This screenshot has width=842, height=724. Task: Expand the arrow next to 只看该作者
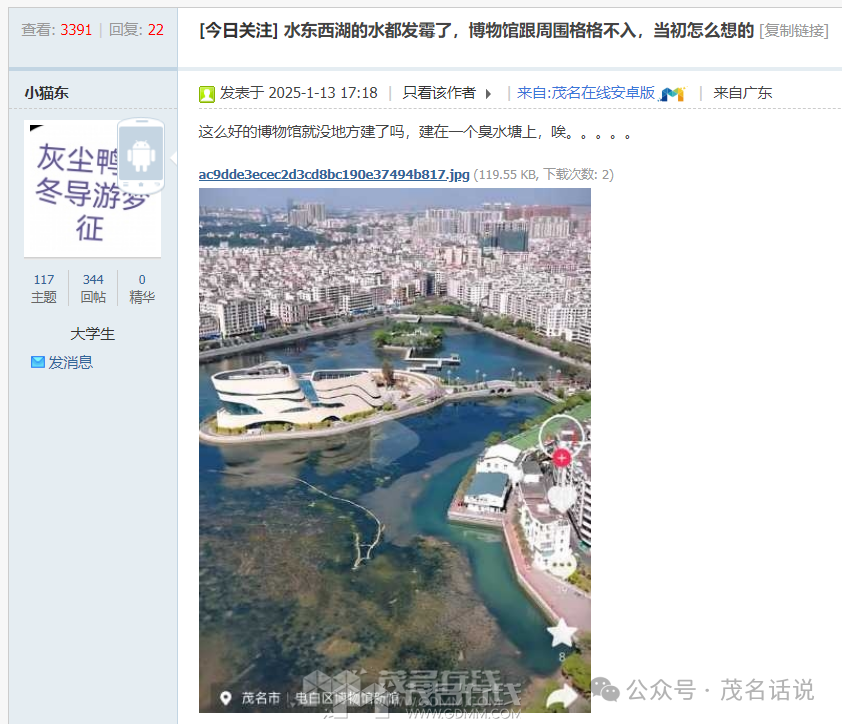(x=489, y=94)
